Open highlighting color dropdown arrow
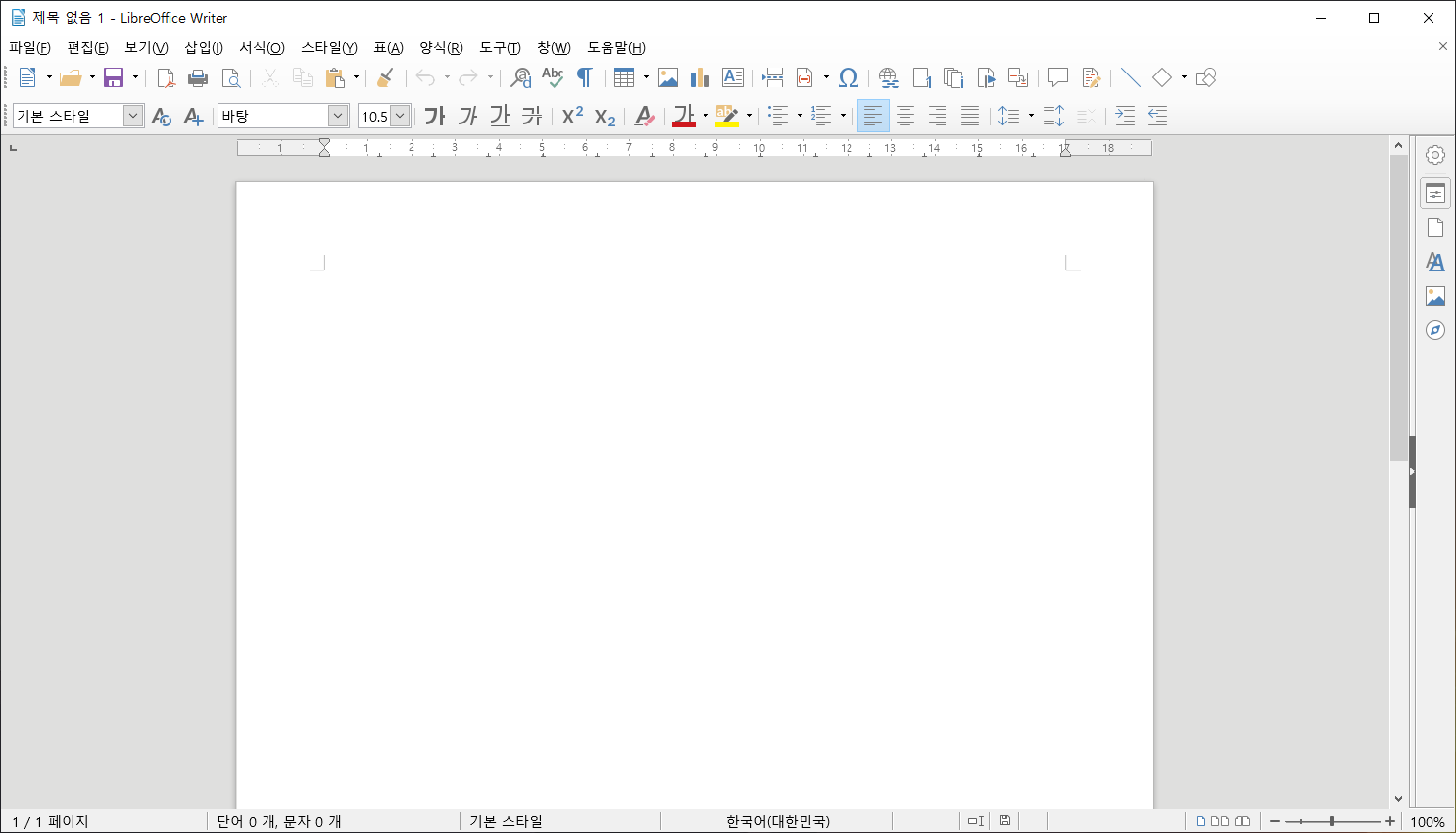Viewport: 1456px width, 833px height. pos(749,116)
